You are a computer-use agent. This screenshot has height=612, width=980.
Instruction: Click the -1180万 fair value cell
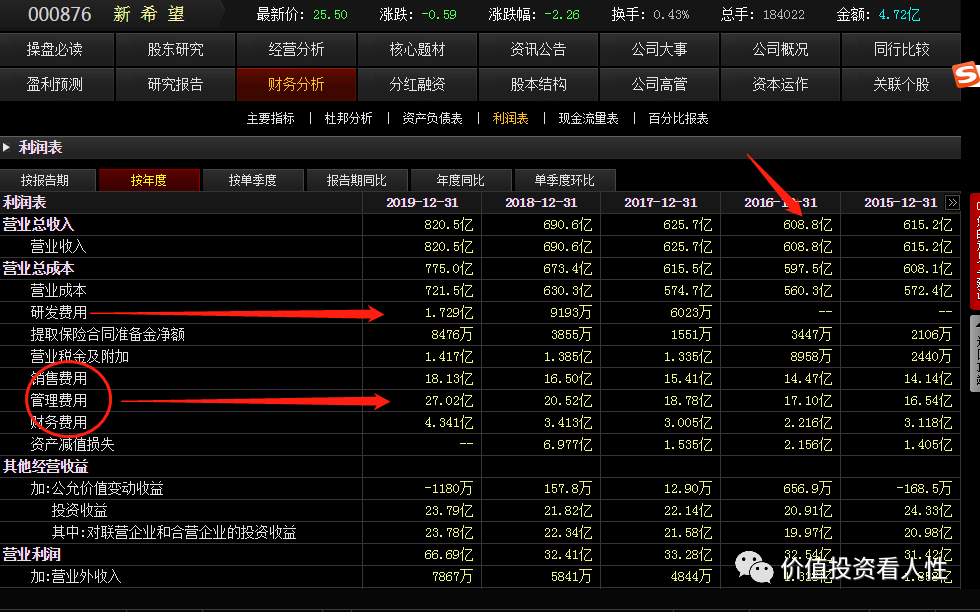(x=449, y=489)
